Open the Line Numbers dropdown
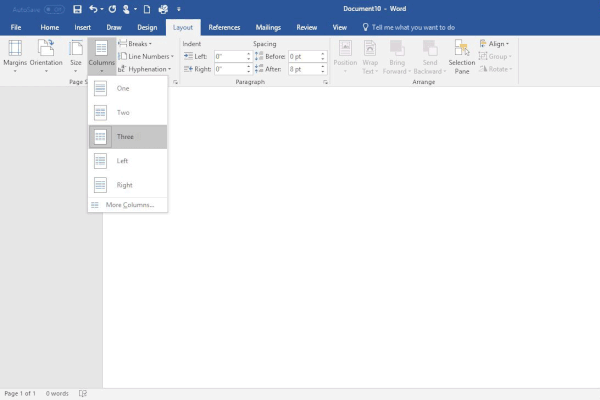Image resolution: width=600 pixels, height=400 pixels. [x=146, y=56]
